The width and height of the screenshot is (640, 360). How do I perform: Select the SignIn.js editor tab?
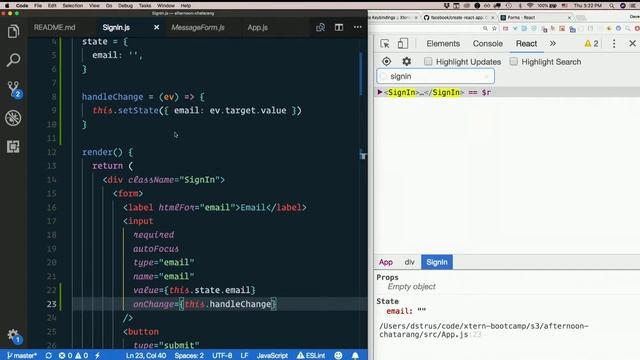(116, 27)
